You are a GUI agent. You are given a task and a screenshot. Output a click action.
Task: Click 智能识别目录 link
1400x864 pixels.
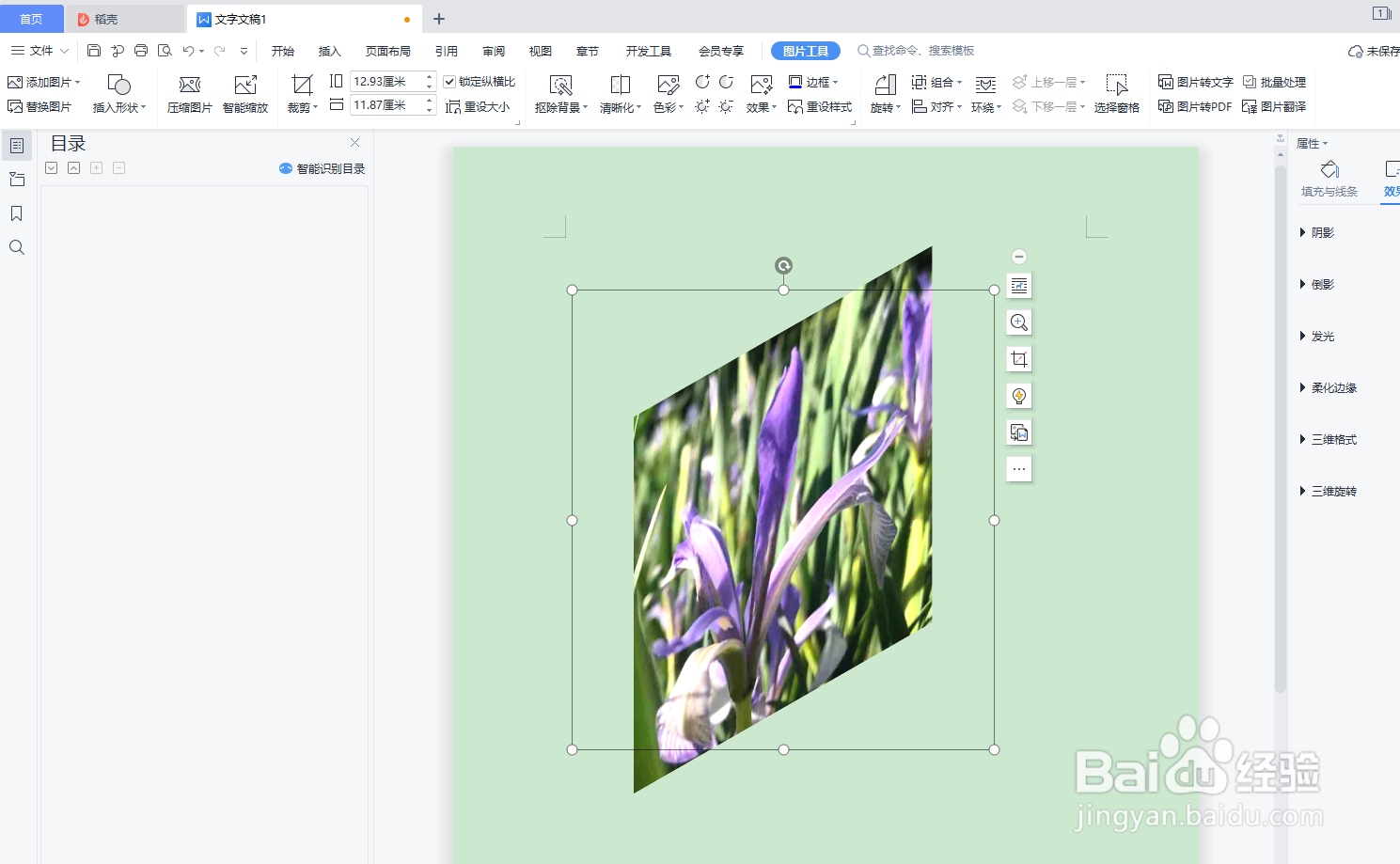(322, 168)
